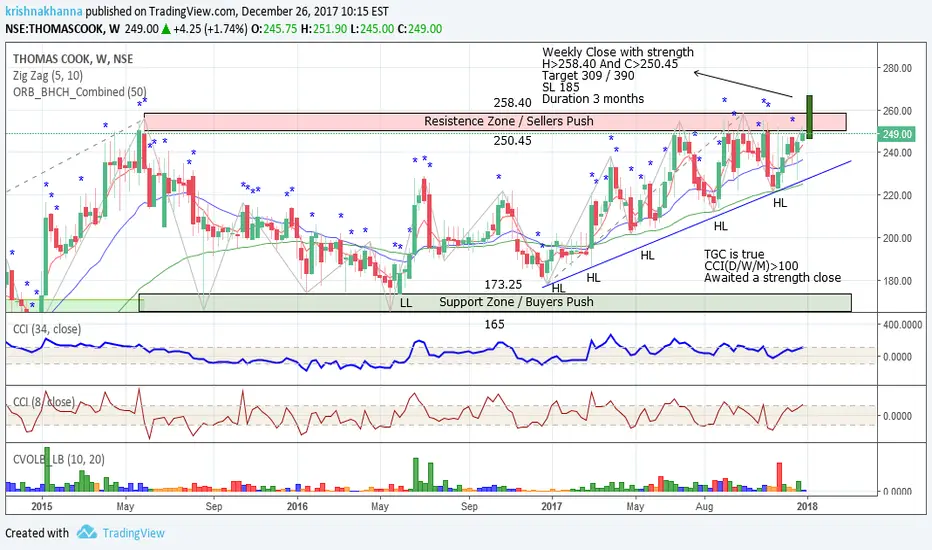
Task: Click the CCI (34, close) pane label
Action: click(x=47, y=329)
